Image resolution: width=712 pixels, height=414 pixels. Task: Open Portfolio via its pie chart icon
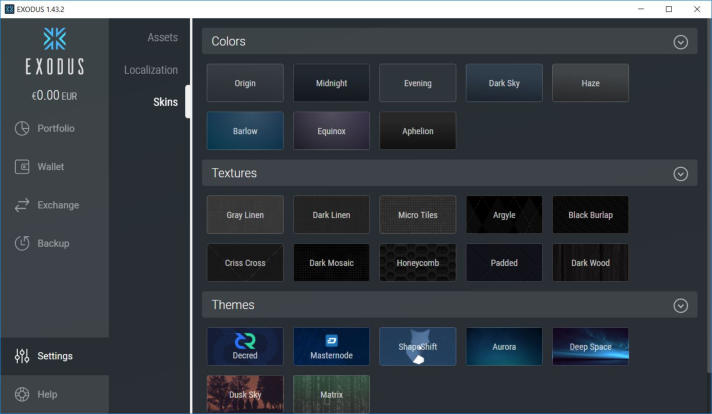point(22,128)
